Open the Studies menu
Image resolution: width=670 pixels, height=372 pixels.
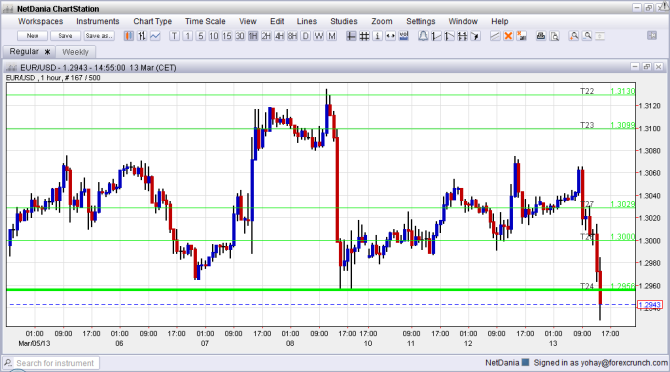point(344,21)
